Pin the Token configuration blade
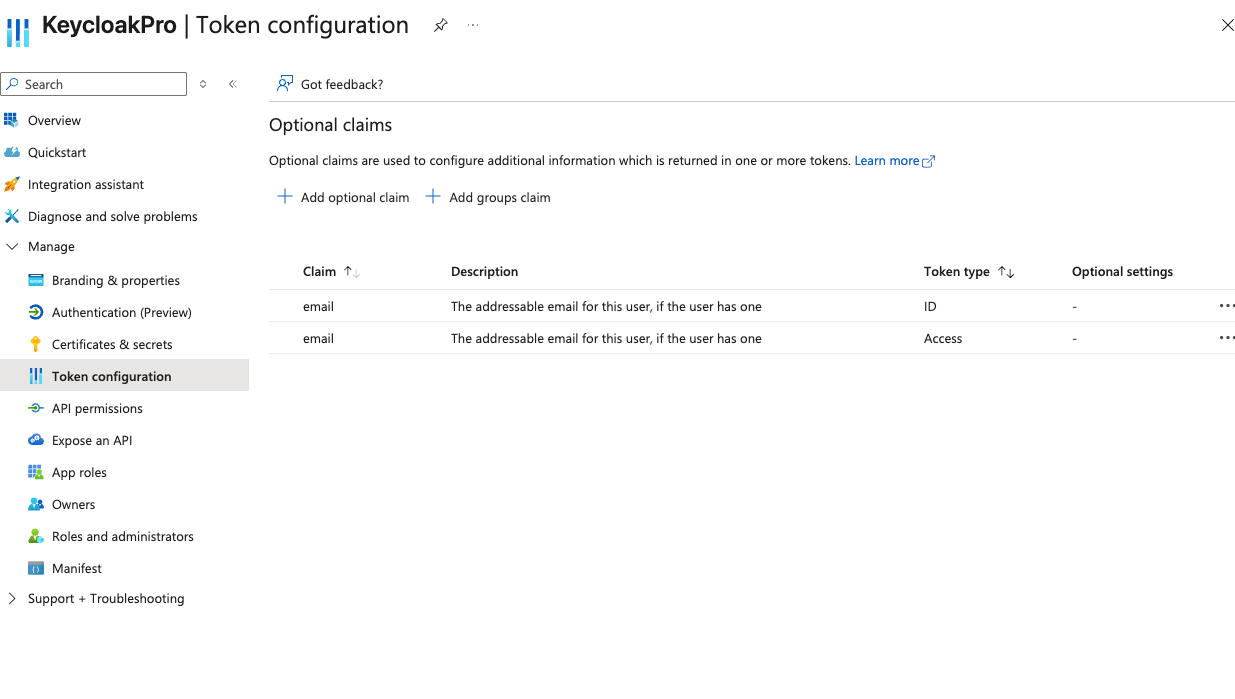This screenshot has height=699, width=1235. 440,25
